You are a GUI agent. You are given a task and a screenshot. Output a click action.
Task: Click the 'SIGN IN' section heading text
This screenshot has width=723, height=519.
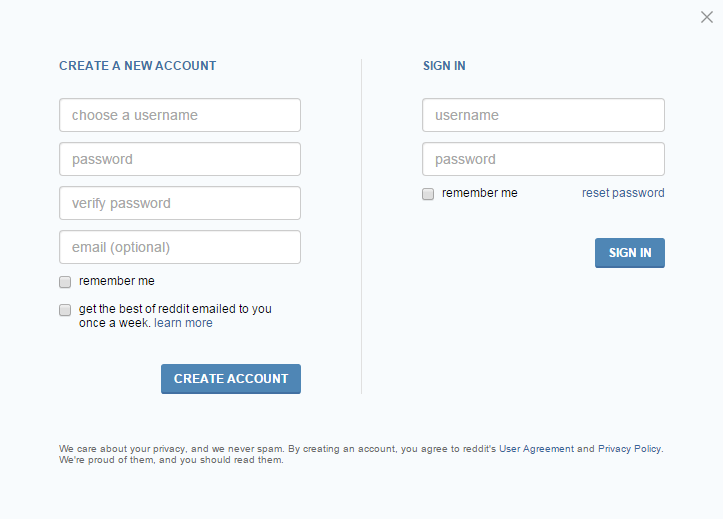click(x=444, y=66)
